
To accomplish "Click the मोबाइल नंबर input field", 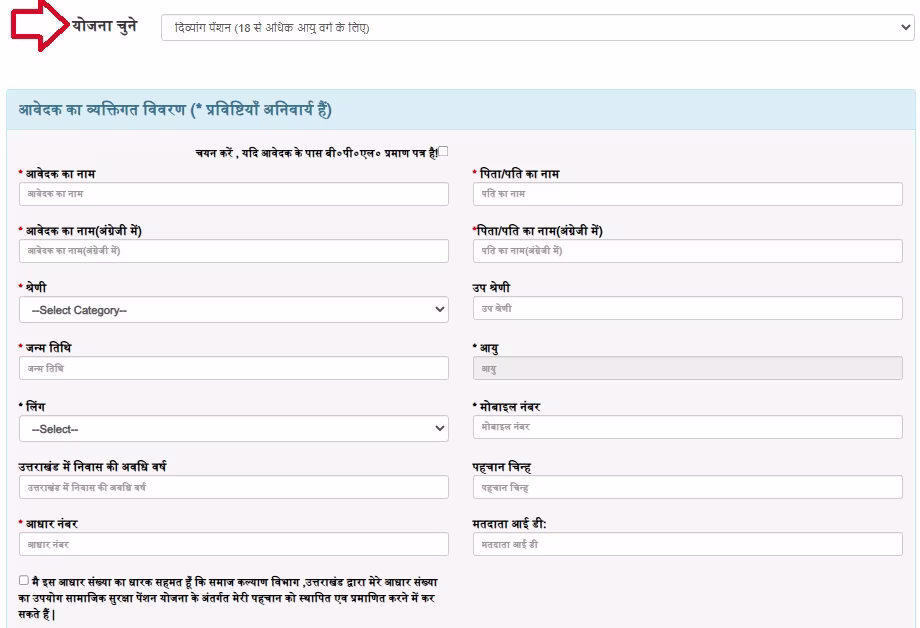I will pos(688,427).
